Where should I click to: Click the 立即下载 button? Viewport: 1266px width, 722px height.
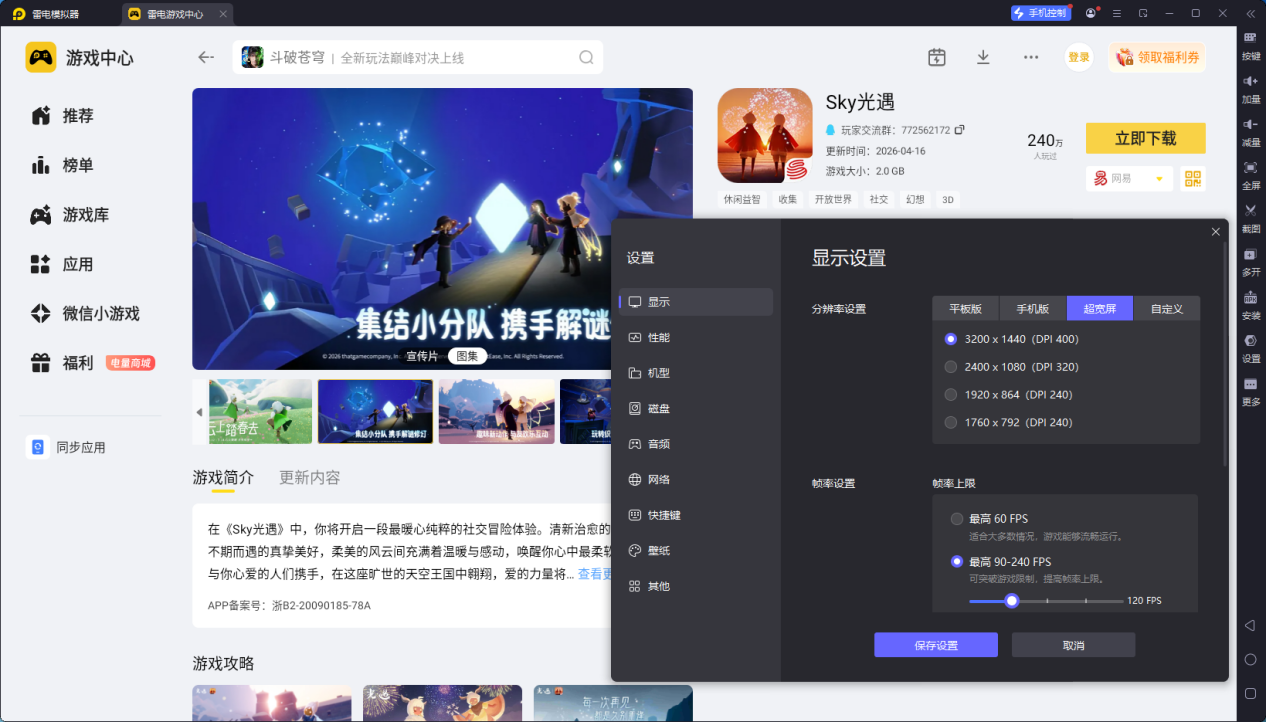coord(1145,139)
